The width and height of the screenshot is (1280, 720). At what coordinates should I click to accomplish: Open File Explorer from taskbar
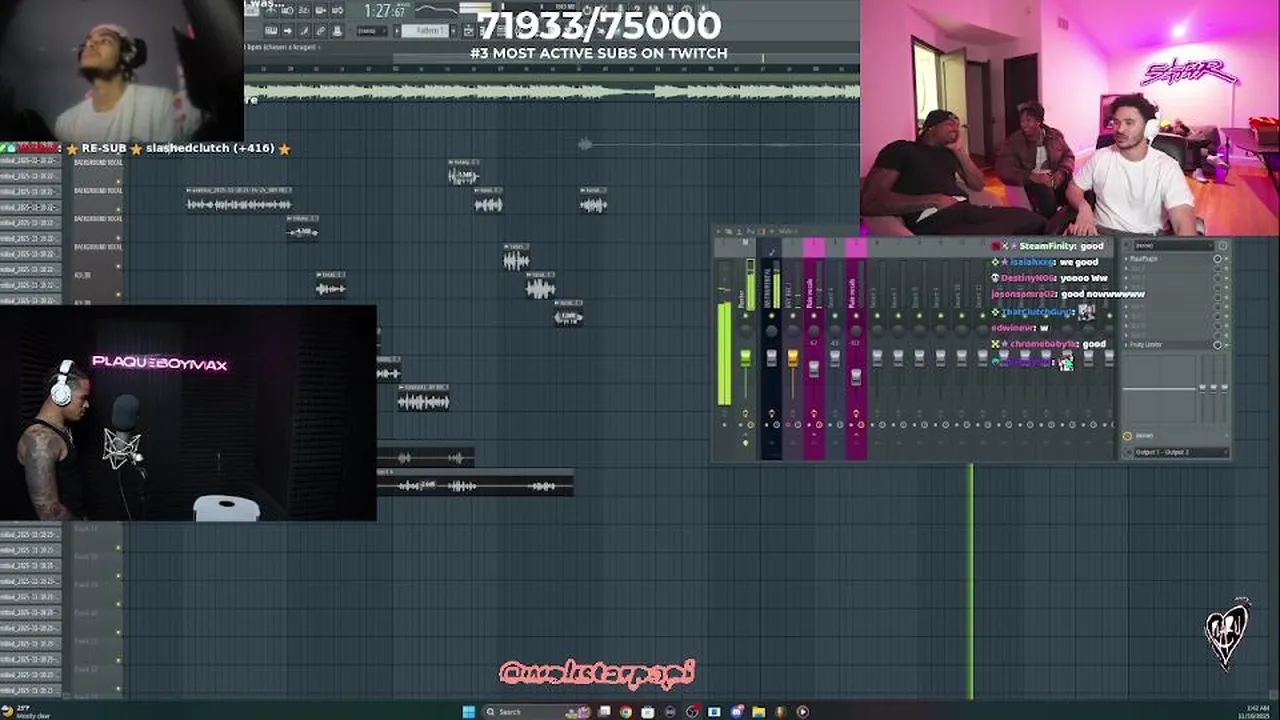point(759,712)
